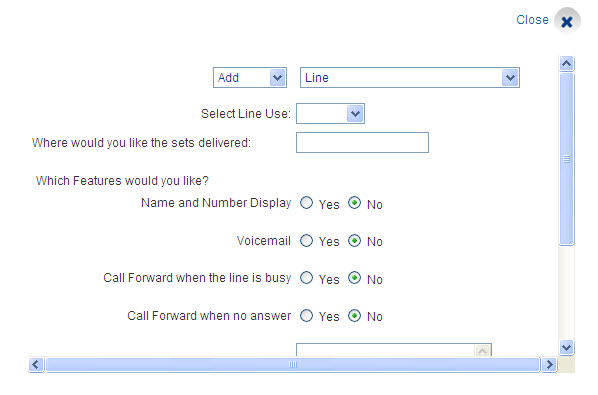Click the X close icon
Screen dimensions: 598x395
[x=567, y=21]
